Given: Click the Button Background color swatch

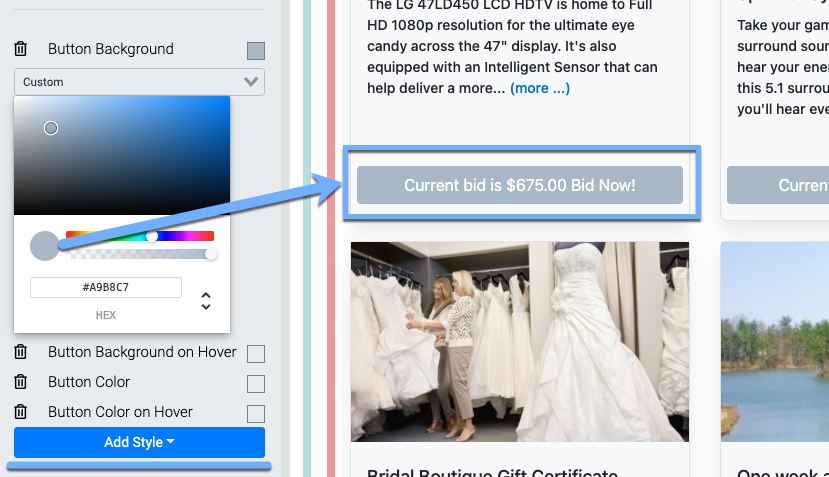Looking at the screenshot, I should click(256, 50).
